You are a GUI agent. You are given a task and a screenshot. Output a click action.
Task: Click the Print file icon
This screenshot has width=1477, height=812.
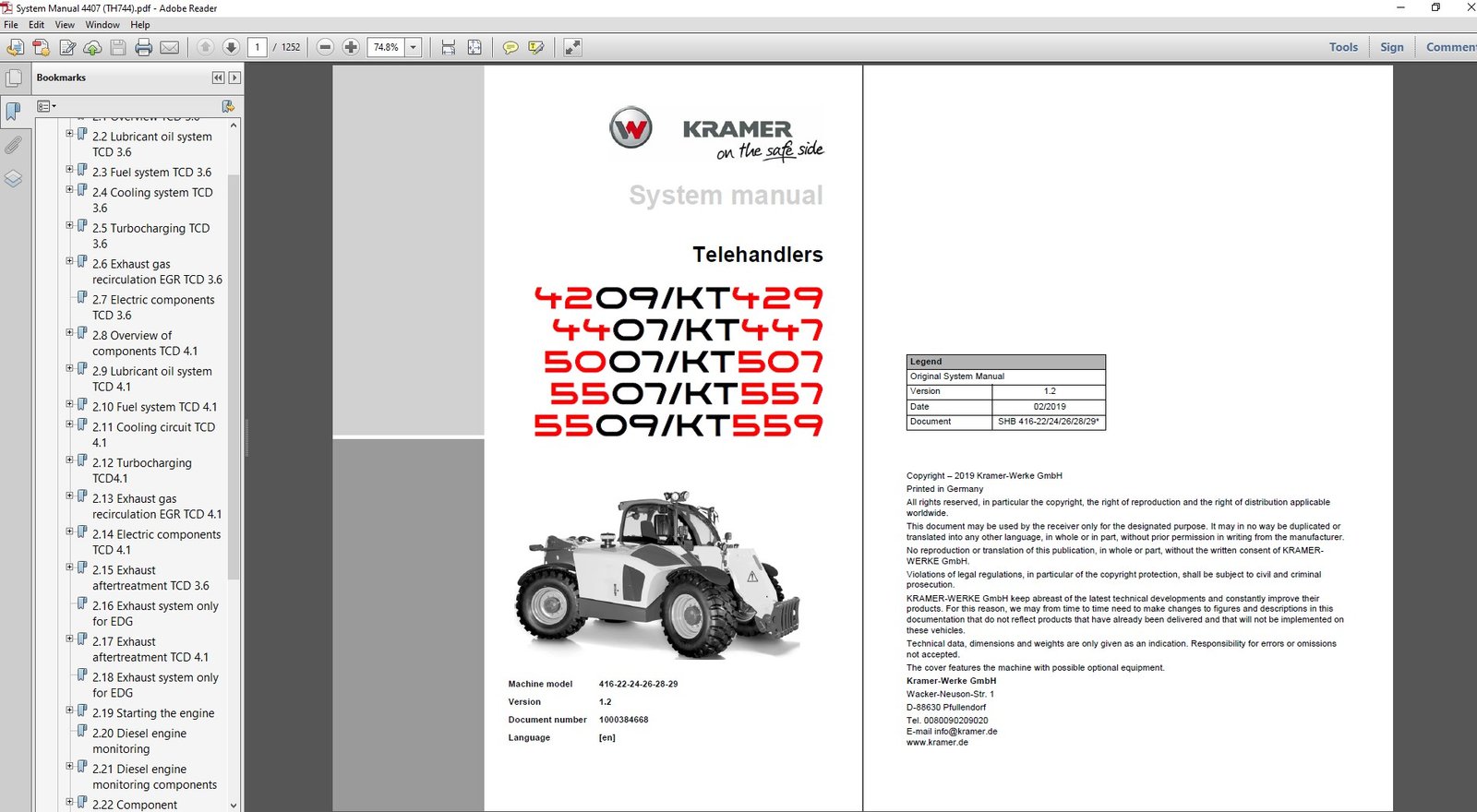143,47
